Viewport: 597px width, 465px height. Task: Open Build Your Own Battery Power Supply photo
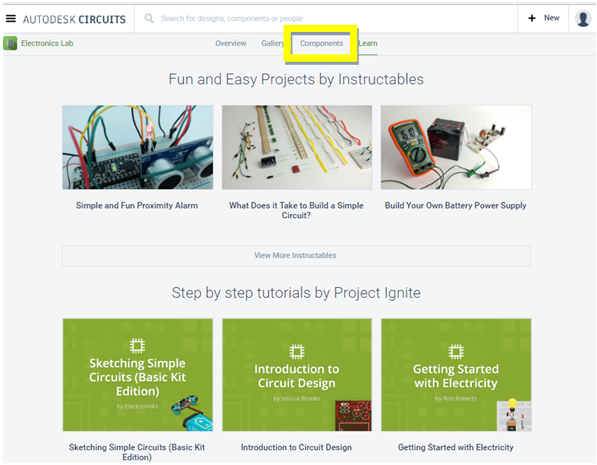tap(456, 147)
